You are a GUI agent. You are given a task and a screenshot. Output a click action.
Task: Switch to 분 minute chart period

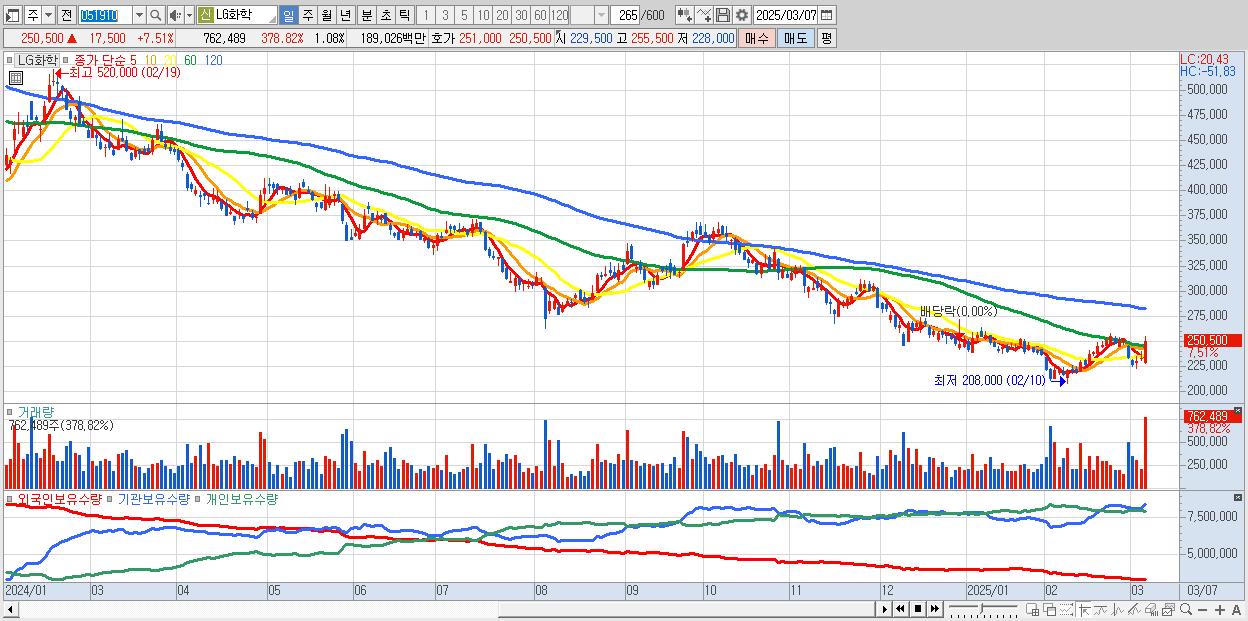(366, 15)
